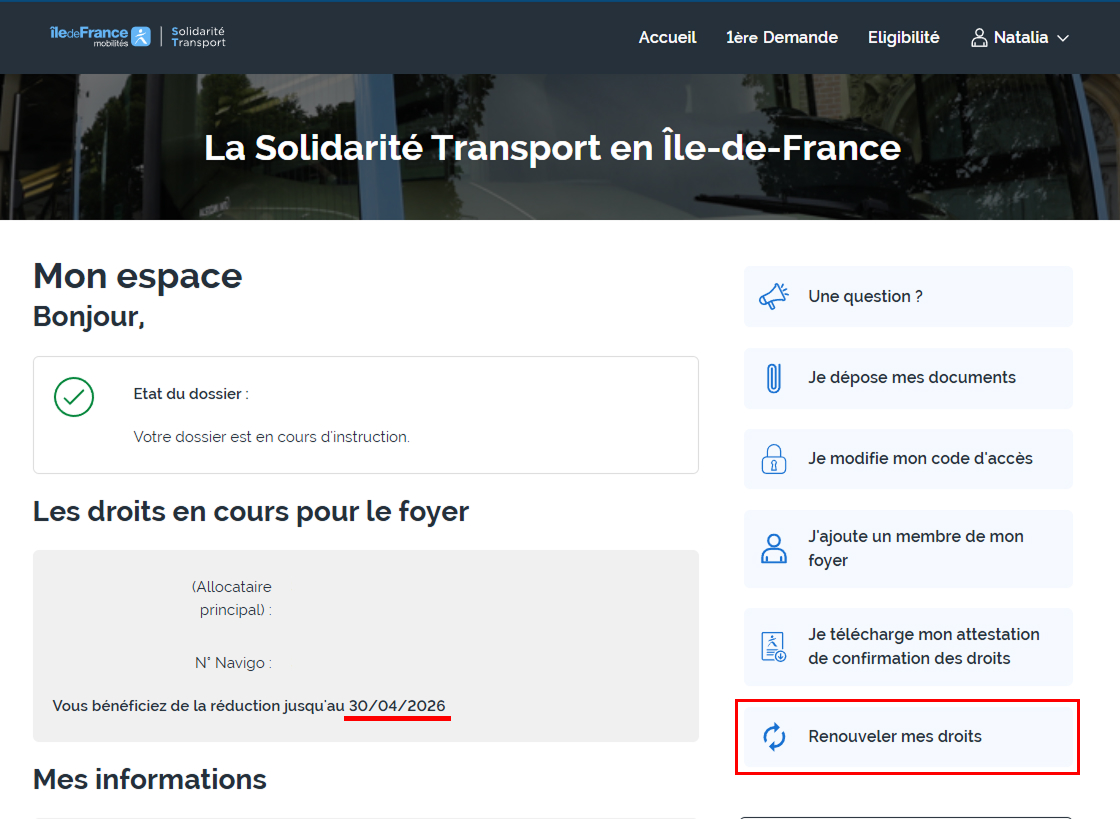Click the attestation download document icon
Viewport: 1120px width, 819px height.
773,646
